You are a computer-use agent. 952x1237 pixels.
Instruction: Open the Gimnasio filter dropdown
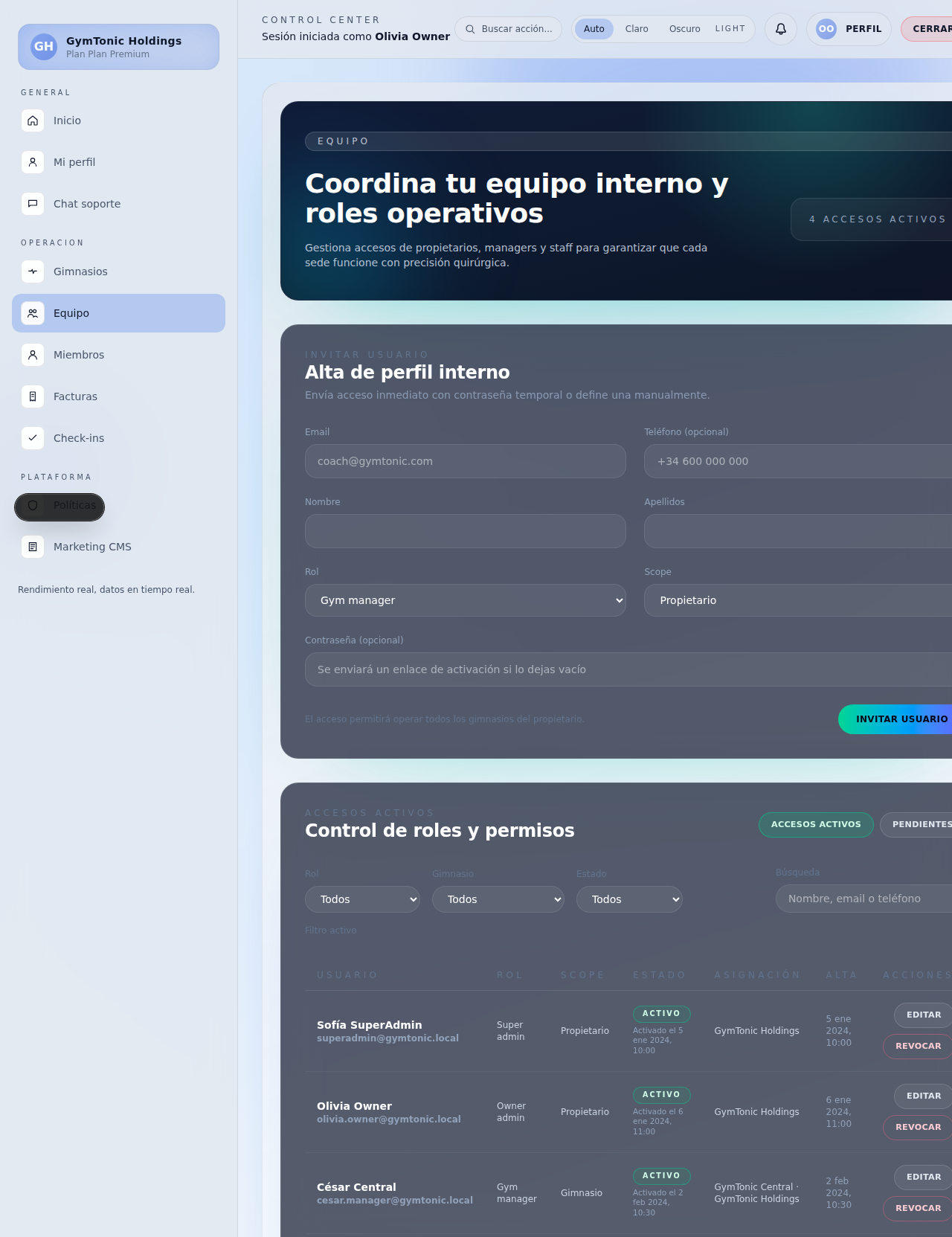[498, 899]
